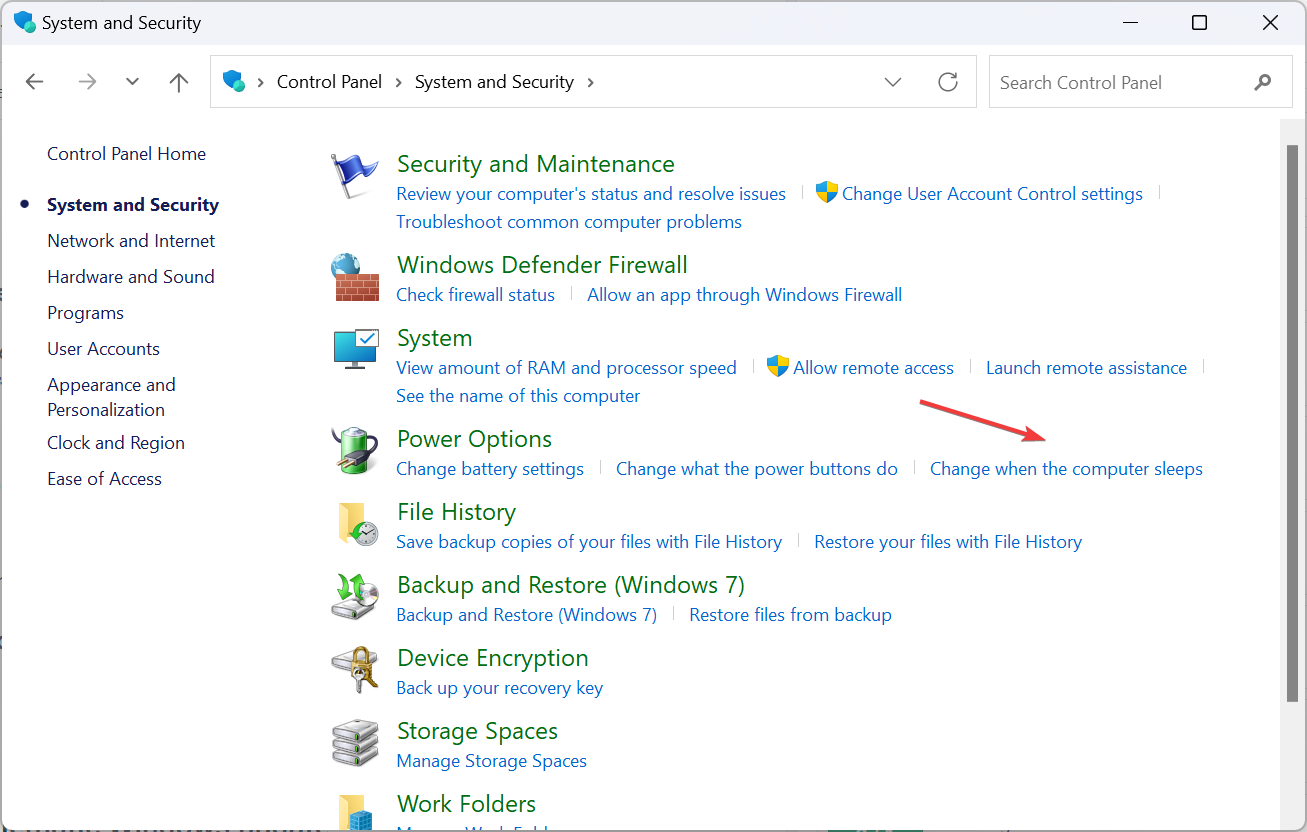
Task: Click the Device Encryption lock icon
Action: coord(355,669)
